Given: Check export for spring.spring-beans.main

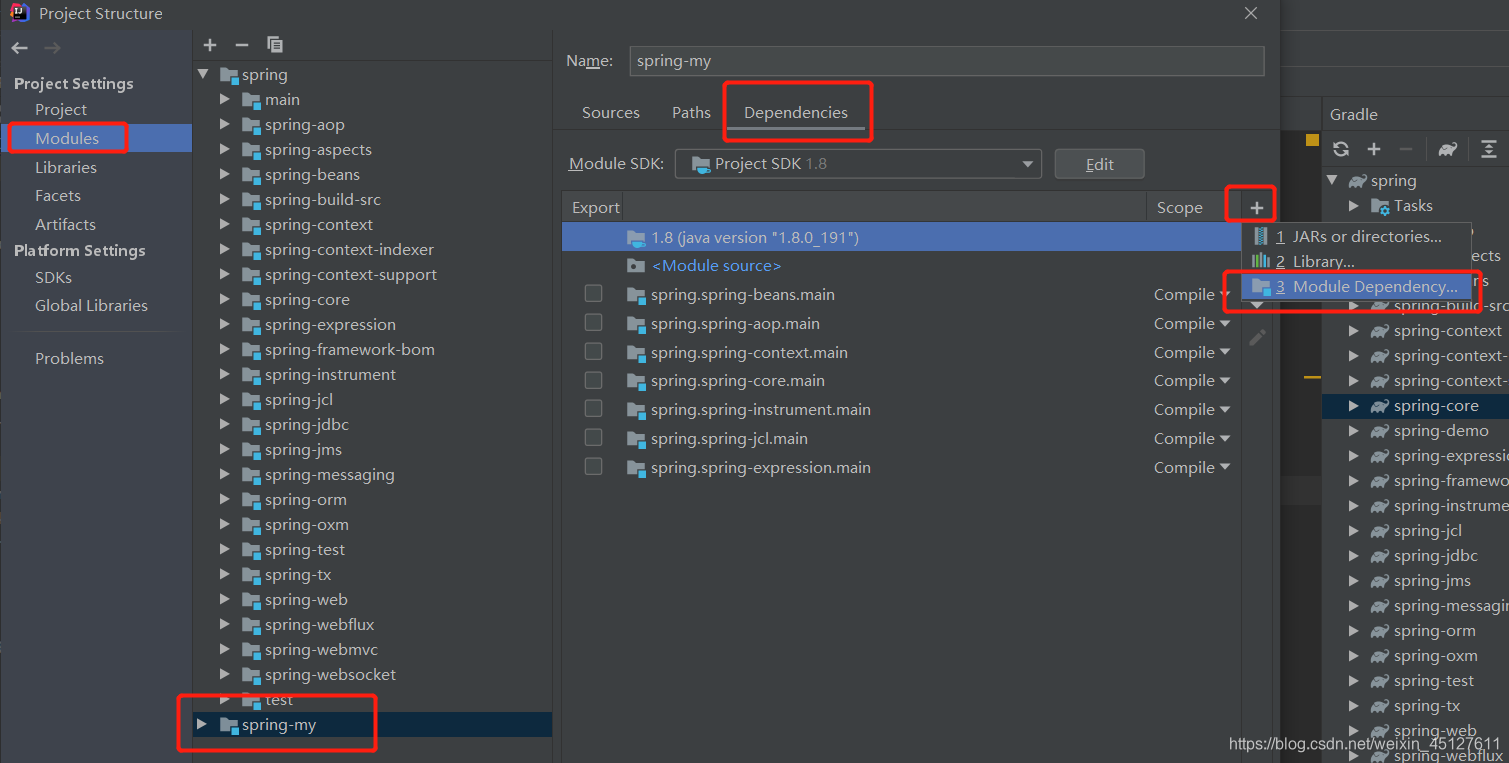Looking at the screenshot, I should click(593, 294).
